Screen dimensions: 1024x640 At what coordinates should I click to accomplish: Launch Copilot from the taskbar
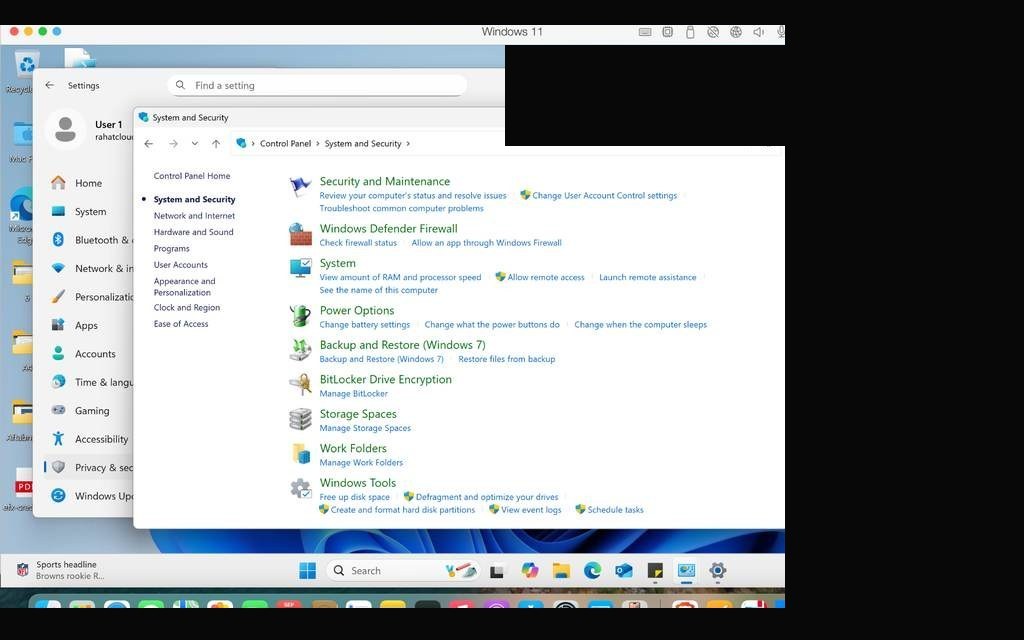(x=530, y=571)
